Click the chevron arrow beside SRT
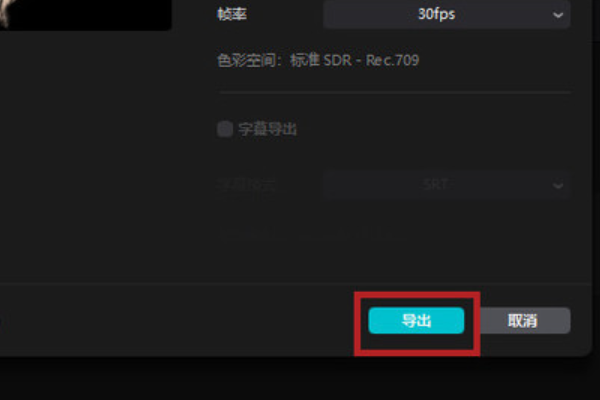This screenshot has height=400, width=600. click(x=558, y=186)
